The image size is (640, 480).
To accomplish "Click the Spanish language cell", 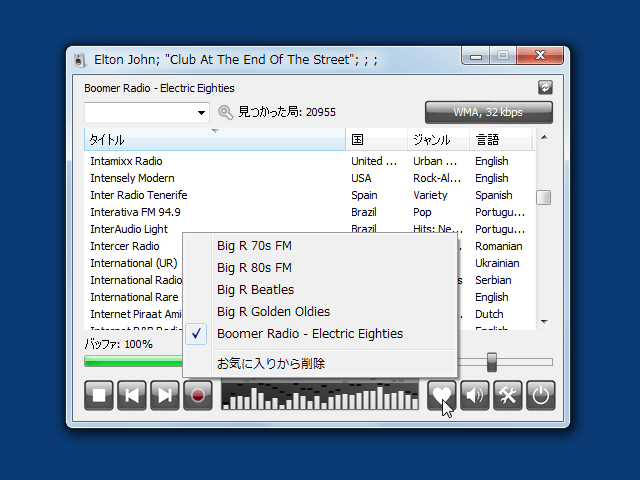I will (493, 196).
